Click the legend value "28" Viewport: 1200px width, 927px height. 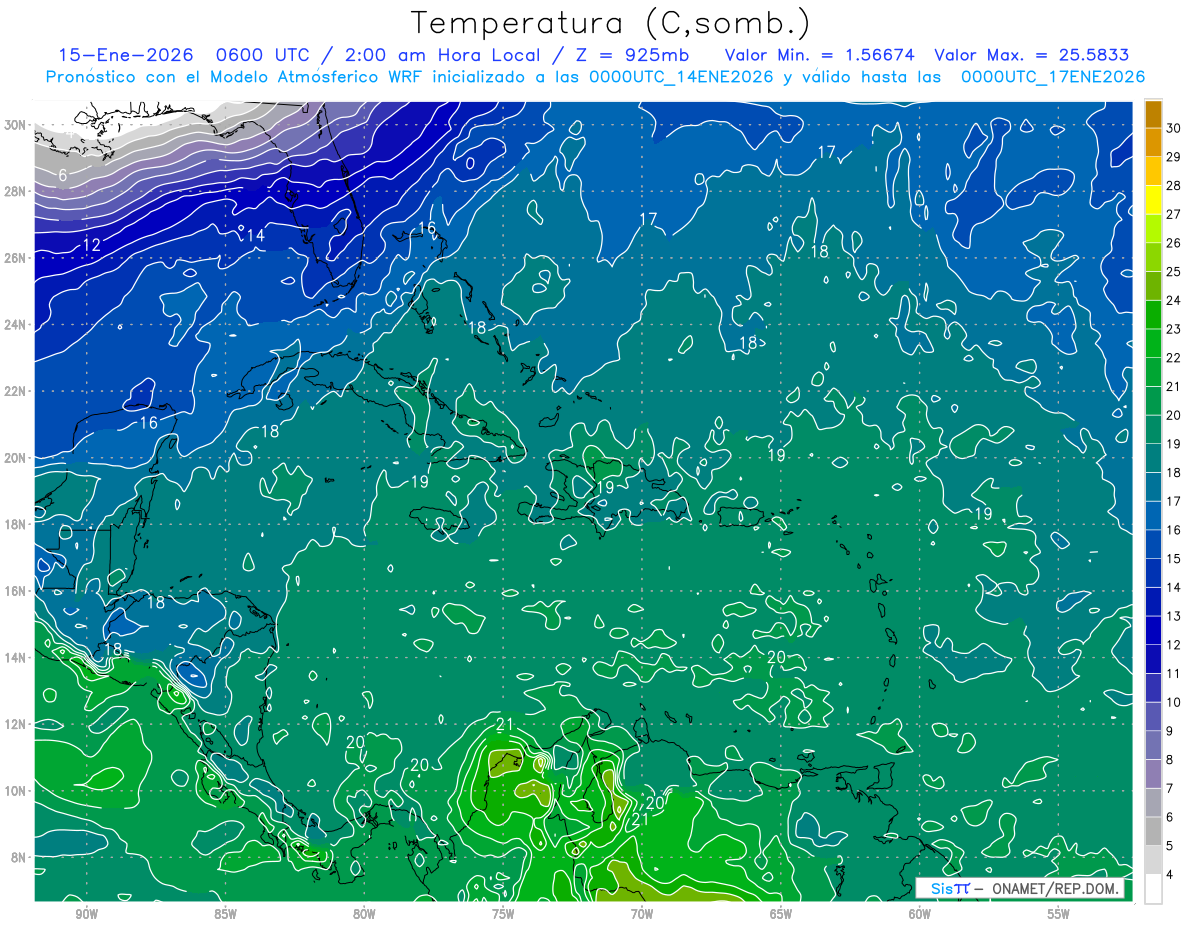click(x=1174, y=186)
